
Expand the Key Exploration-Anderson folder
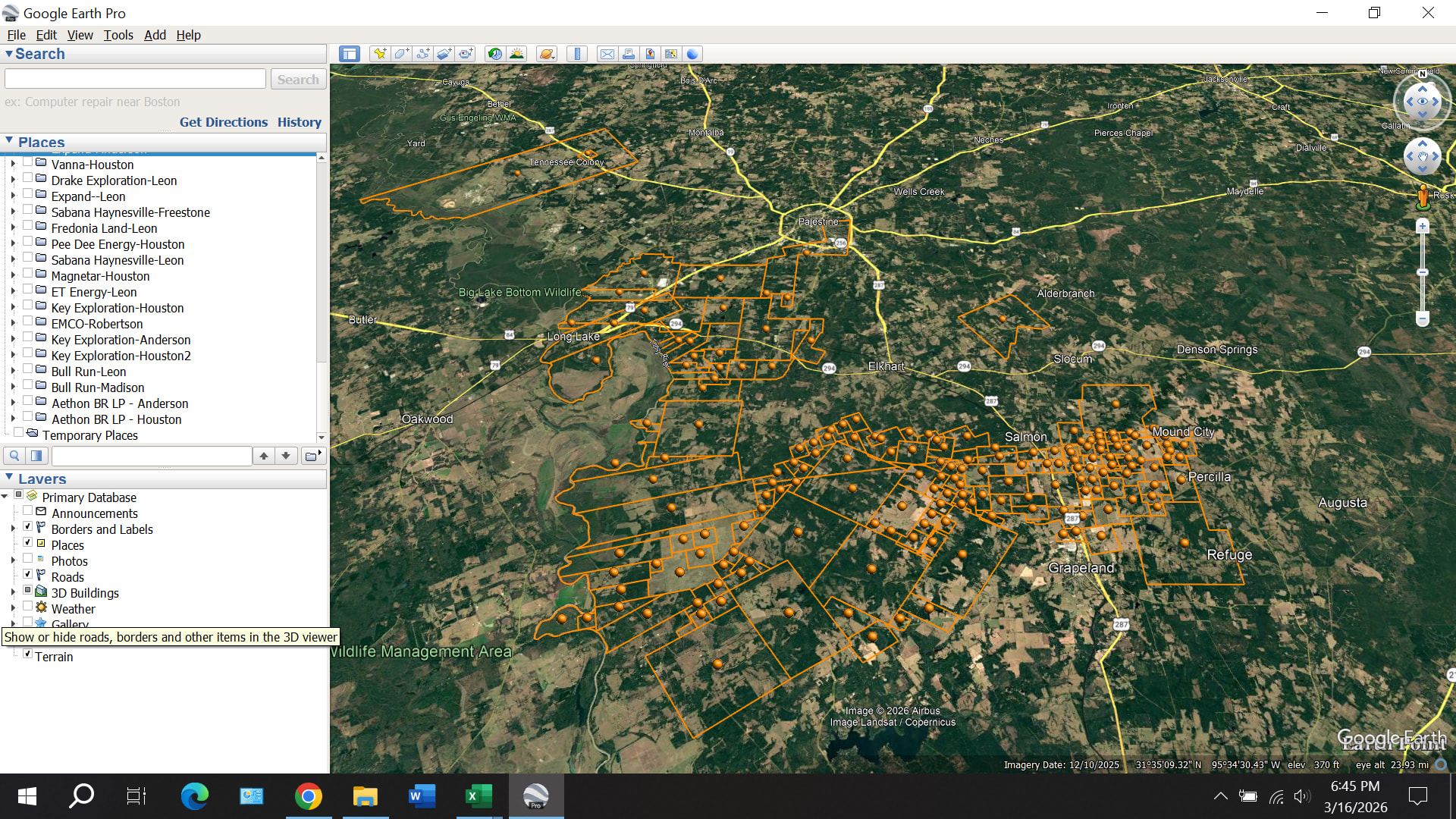[13, 340]
